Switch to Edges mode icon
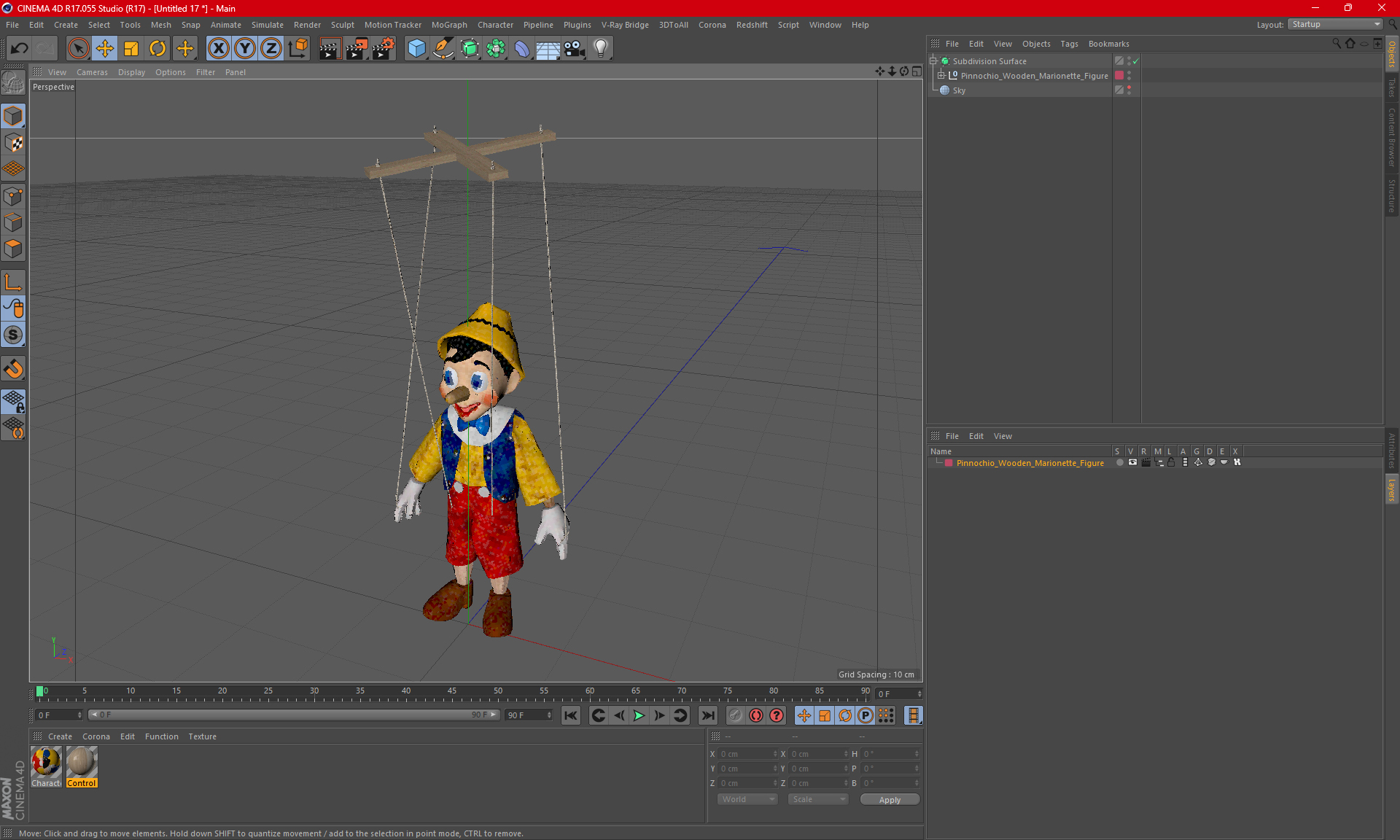Image resolution: width=1400 pixels, height=840 pixels. point(13,222)
